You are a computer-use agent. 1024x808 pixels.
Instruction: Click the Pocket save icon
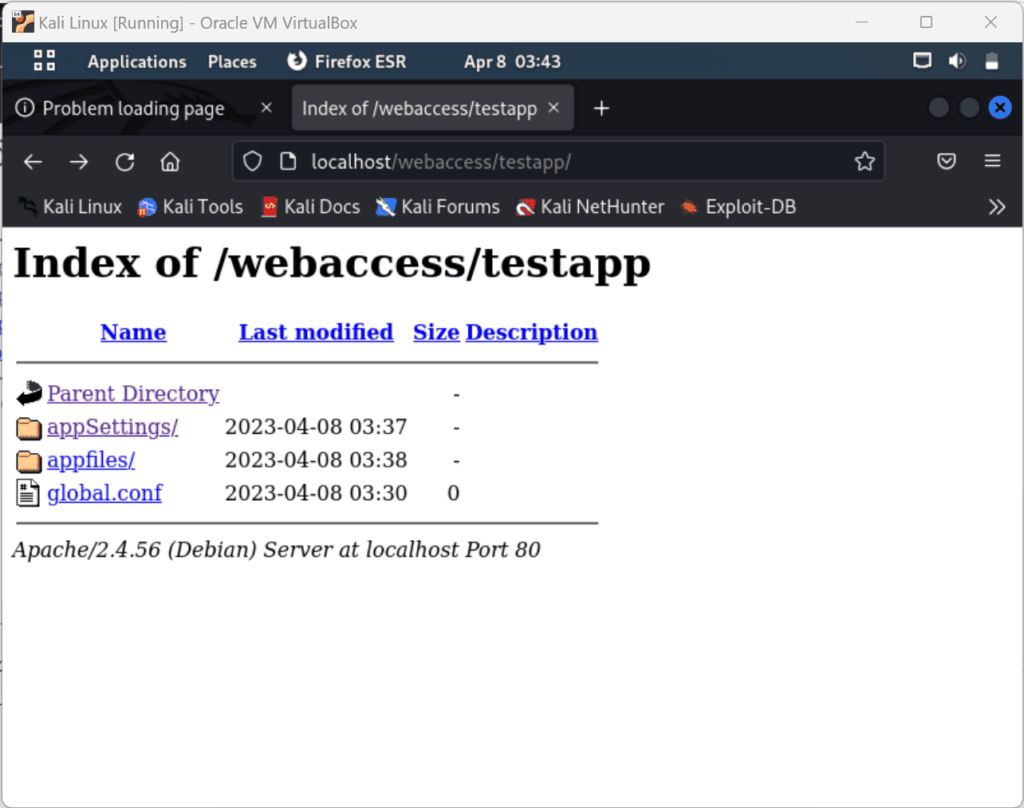point(946,162)
